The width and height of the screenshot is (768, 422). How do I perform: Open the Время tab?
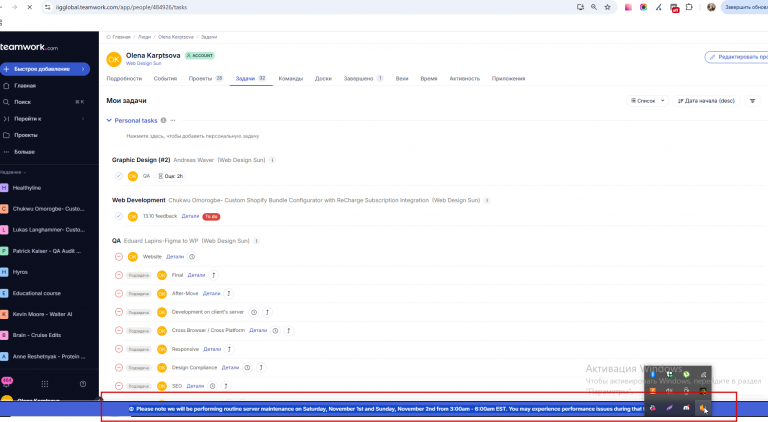(x=429, y=78)
